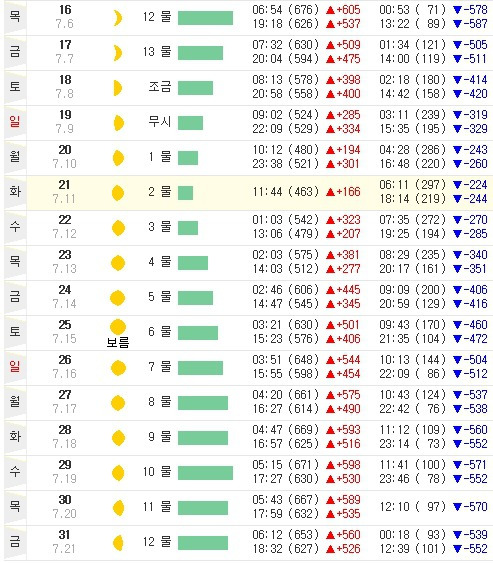The height and width of the screenshot is (563, 493).
Task: Click high tide time 04:47 (669)
Action: click(285, 430)
